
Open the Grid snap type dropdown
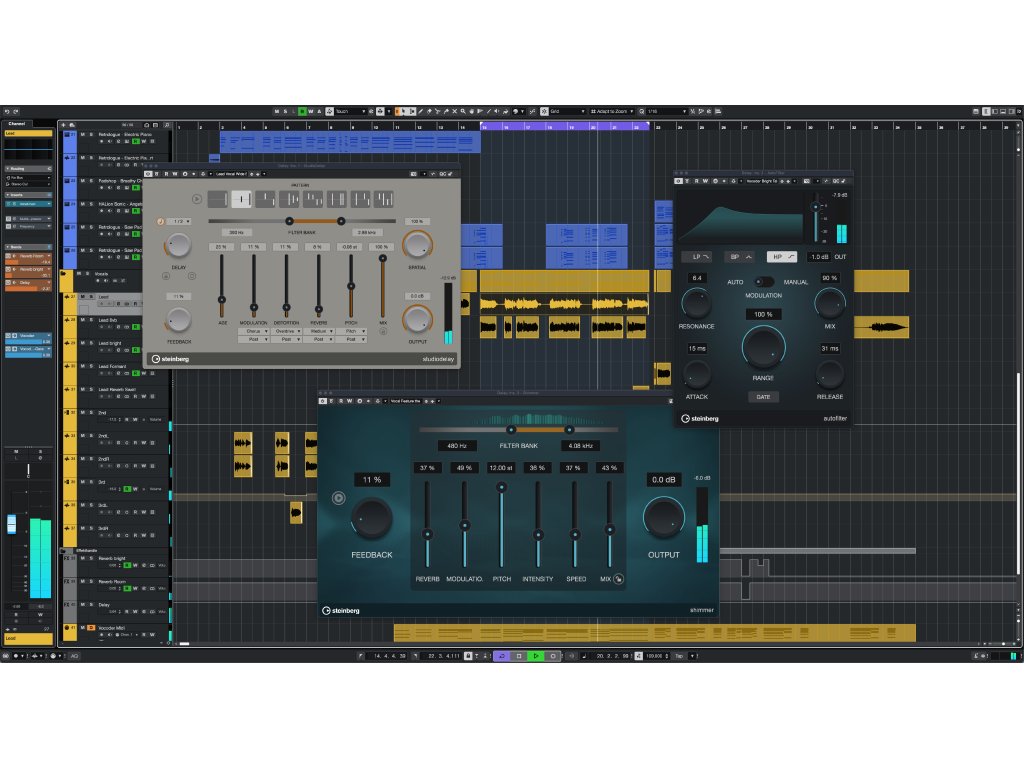click(567, 111)
